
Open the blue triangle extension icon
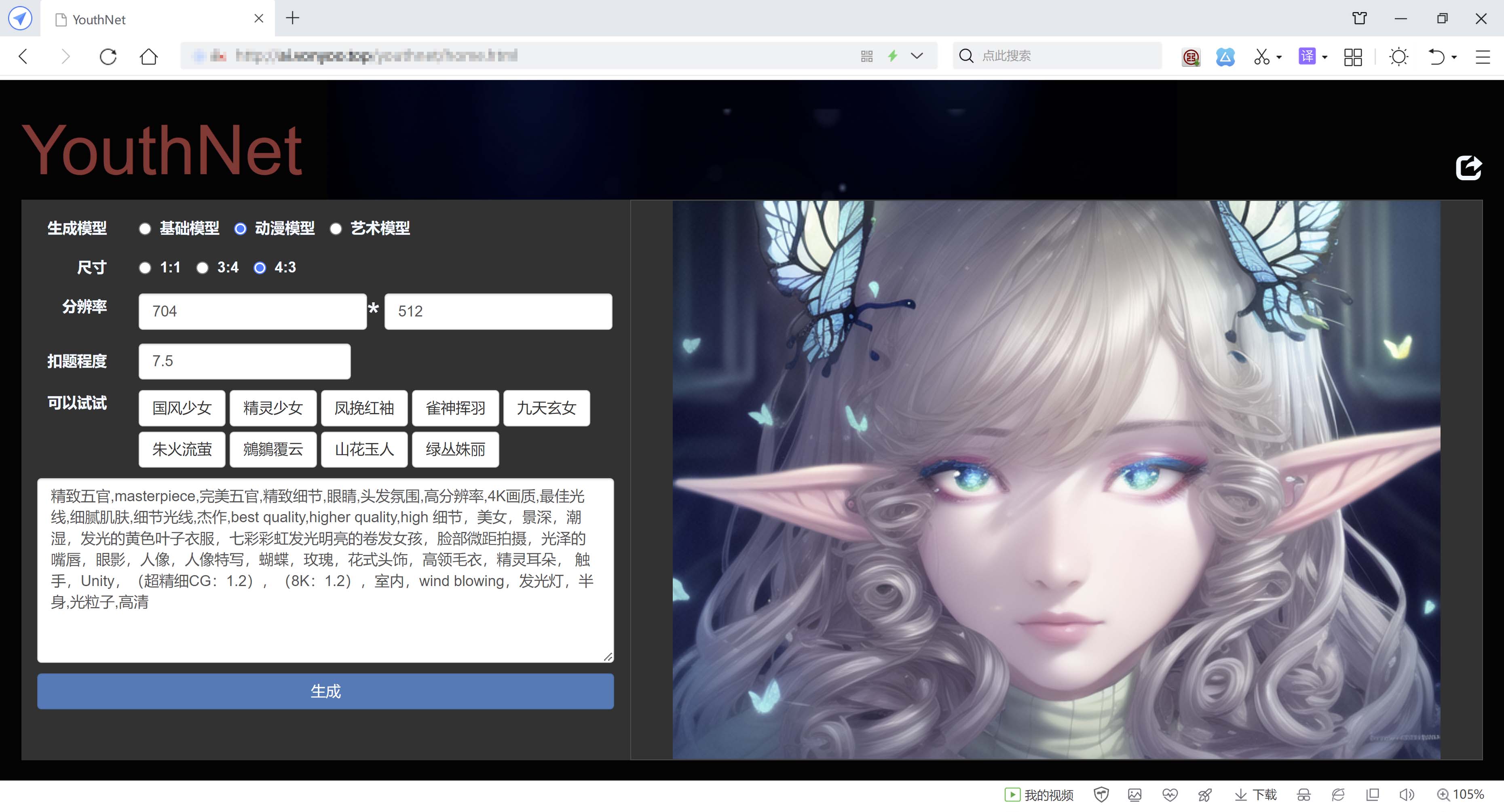tap(1225, 57)
